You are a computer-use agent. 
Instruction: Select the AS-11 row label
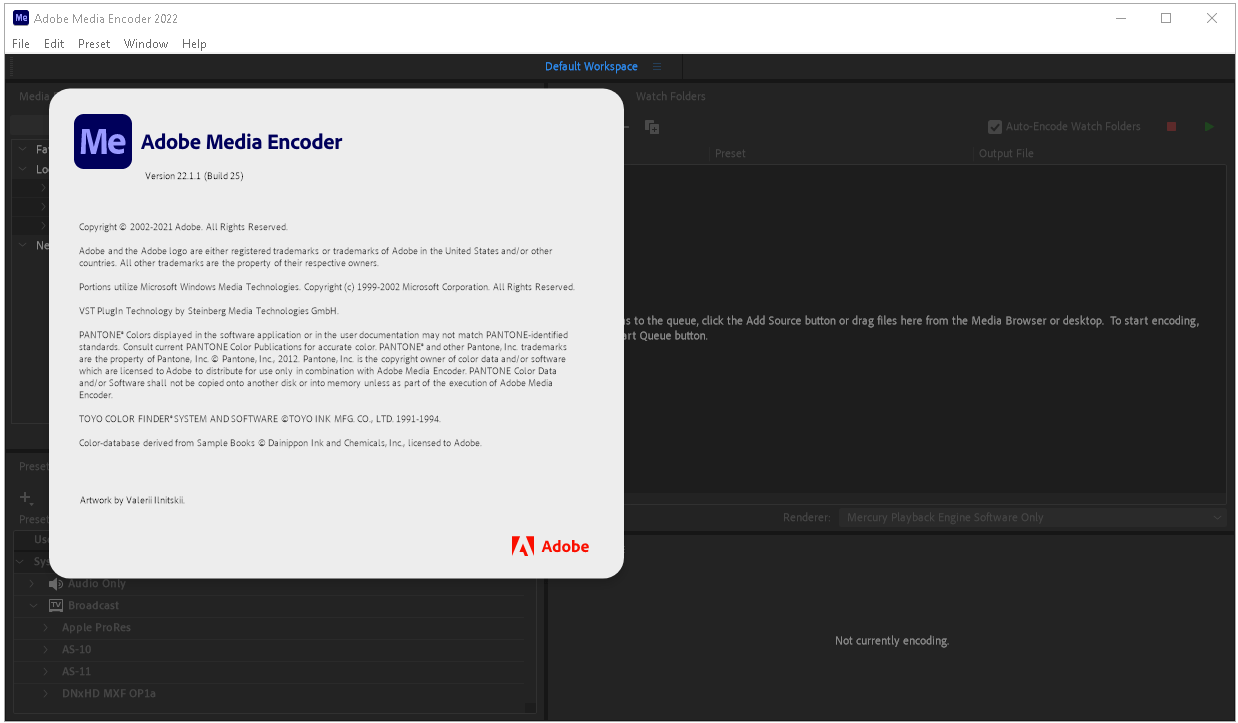pyautogui.click(x=76, y=672)
